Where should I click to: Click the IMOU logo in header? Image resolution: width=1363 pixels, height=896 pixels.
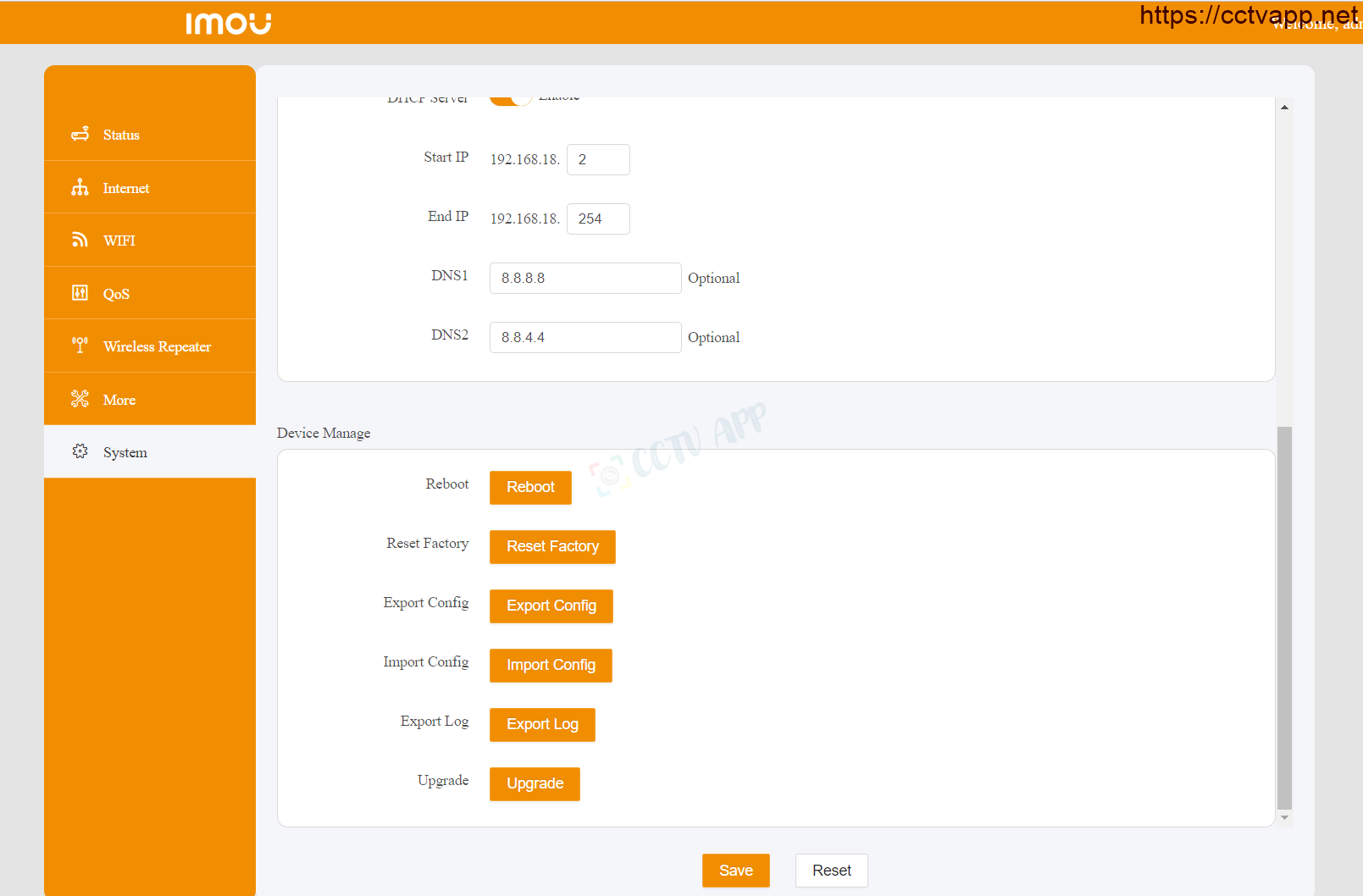228,23
